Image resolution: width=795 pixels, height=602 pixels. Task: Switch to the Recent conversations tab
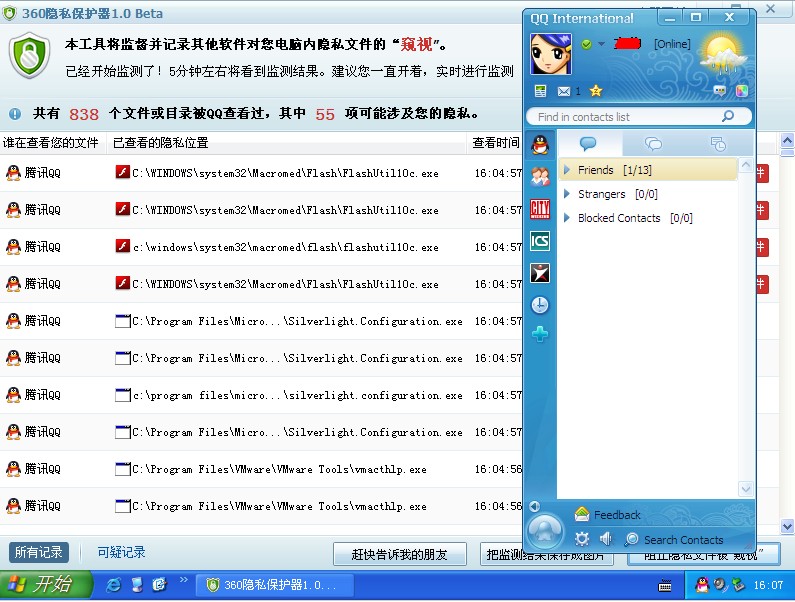pyautogui.click(x=718, y=144)
